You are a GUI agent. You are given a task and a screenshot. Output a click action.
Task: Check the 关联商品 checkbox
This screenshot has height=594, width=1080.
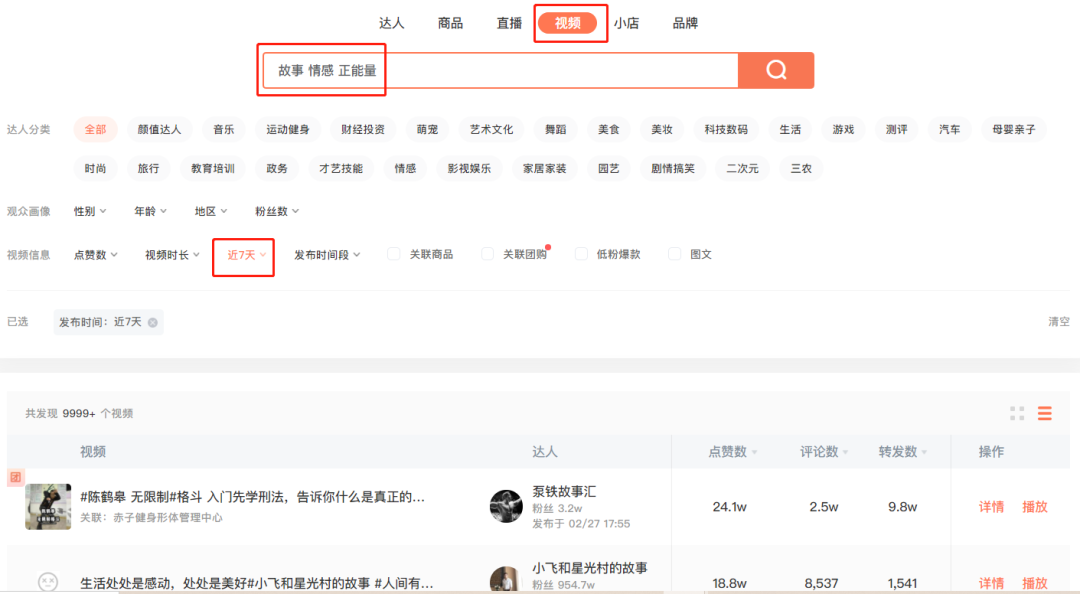394,254
